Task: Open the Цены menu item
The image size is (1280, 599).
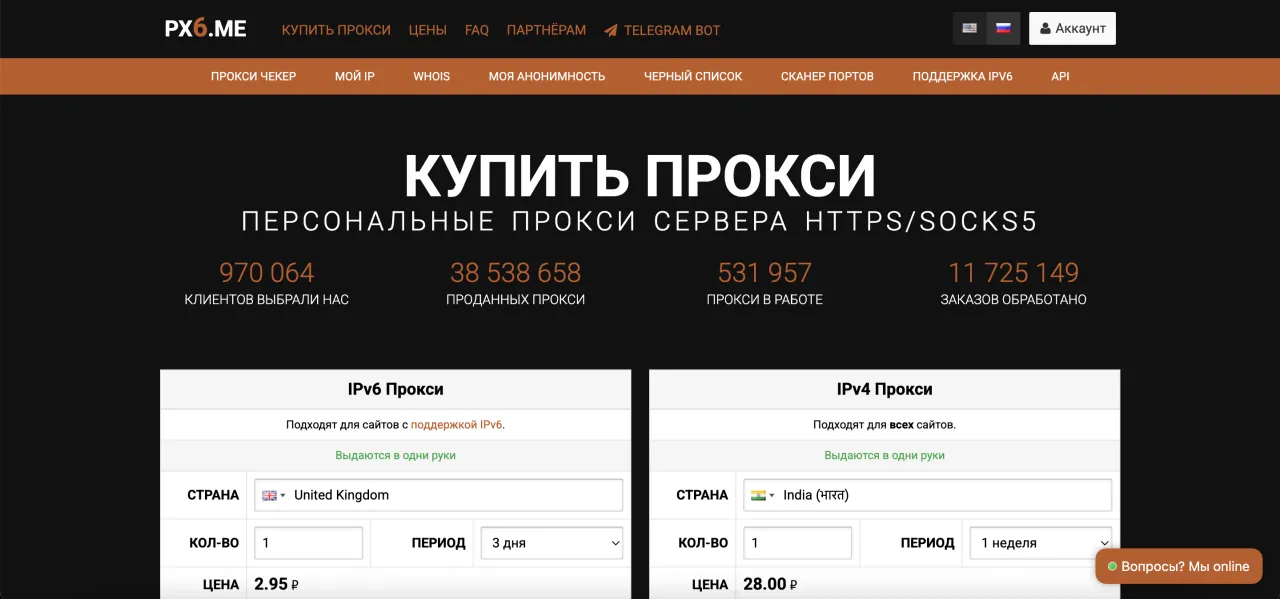Action: 428,30
